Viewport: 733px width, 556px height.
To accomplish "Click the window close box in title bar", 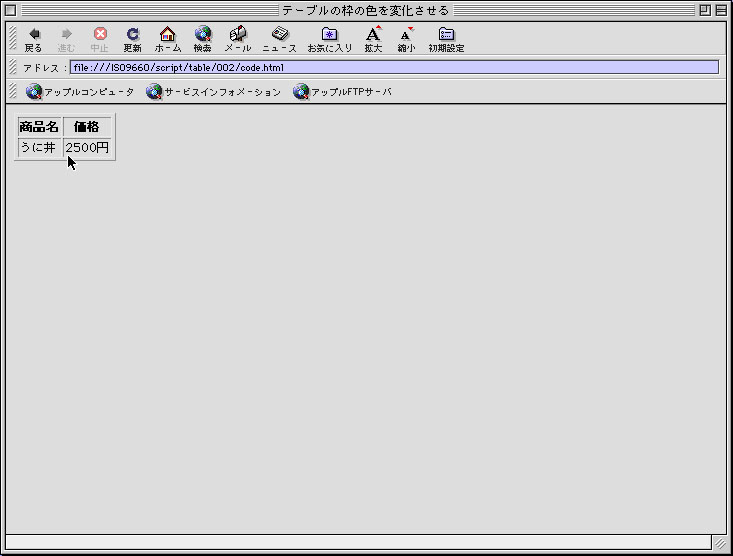I will point(10,10).
